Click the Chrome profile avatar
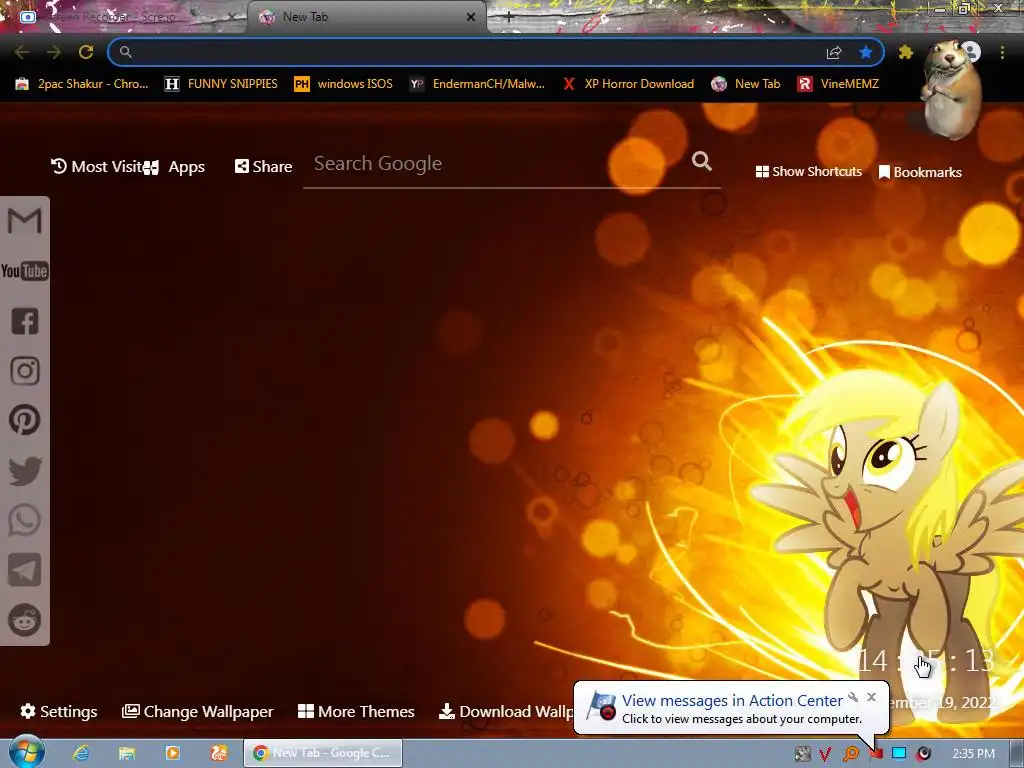 tap(970, 52)
